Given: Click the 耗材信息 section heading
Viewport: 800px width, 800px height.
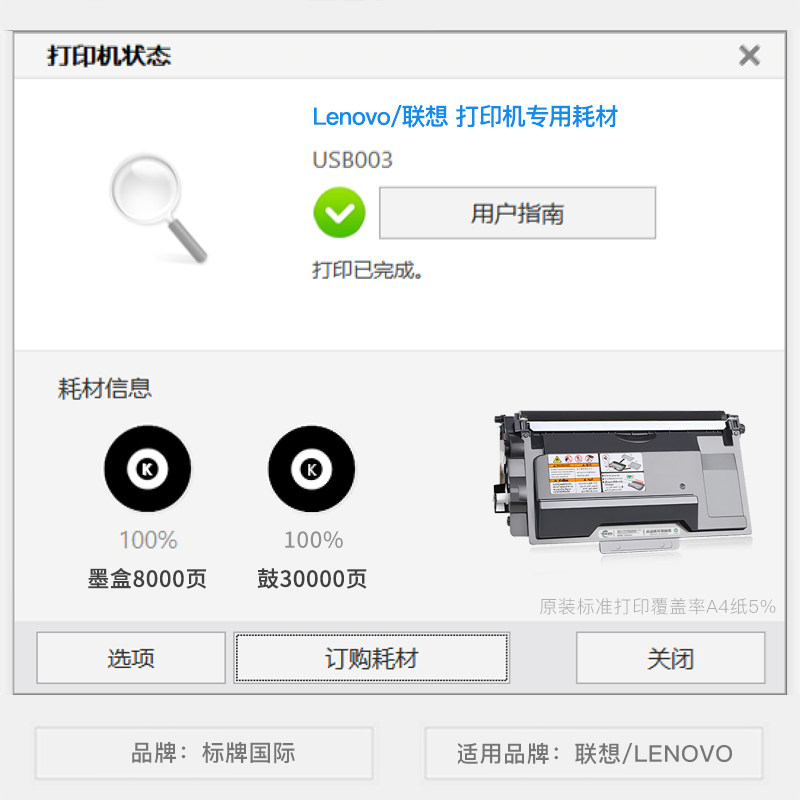Looking at the screenshot, I should (x=105, y=388).
